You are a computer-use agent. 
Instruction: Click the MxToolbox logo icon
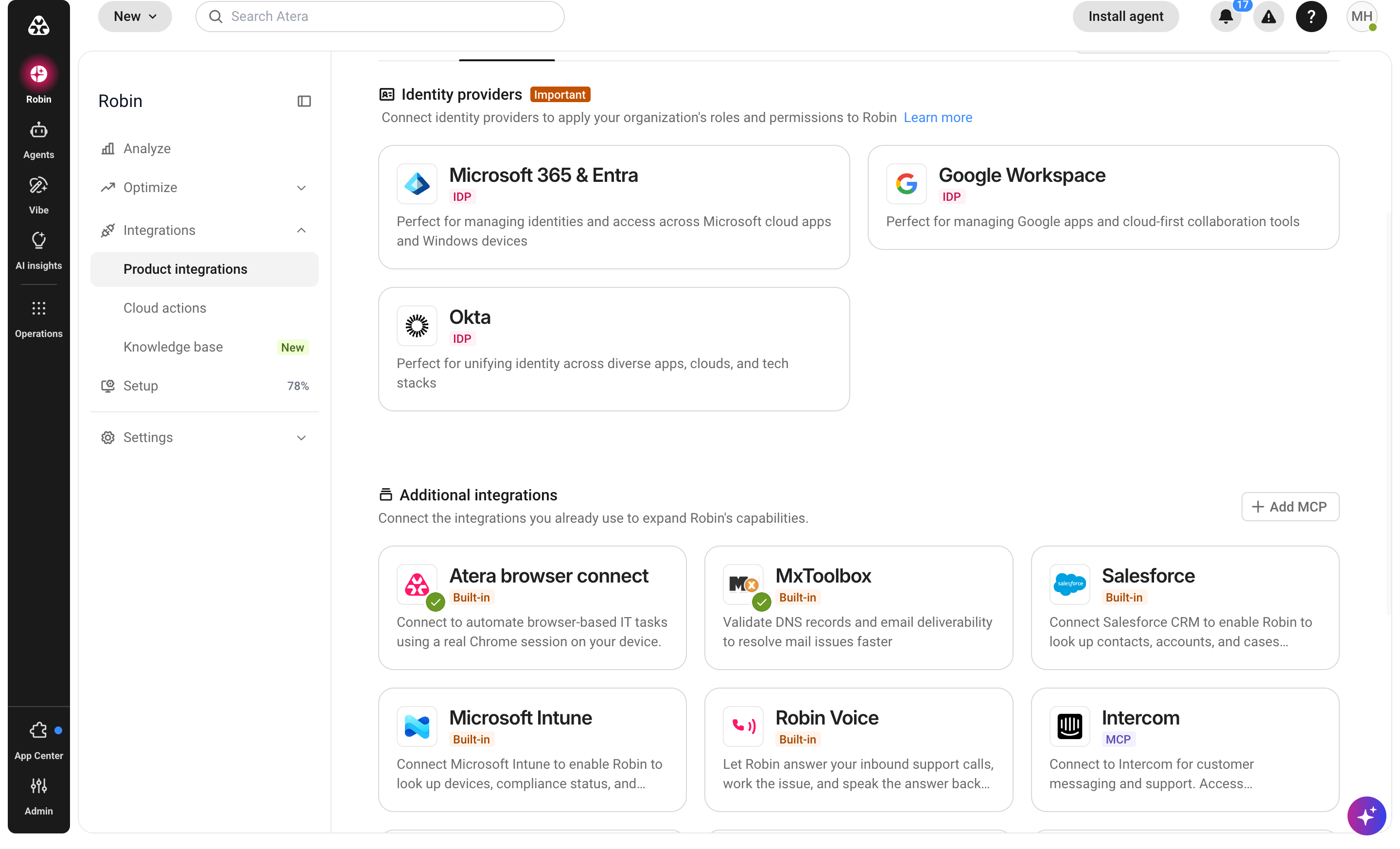[743, 584]
